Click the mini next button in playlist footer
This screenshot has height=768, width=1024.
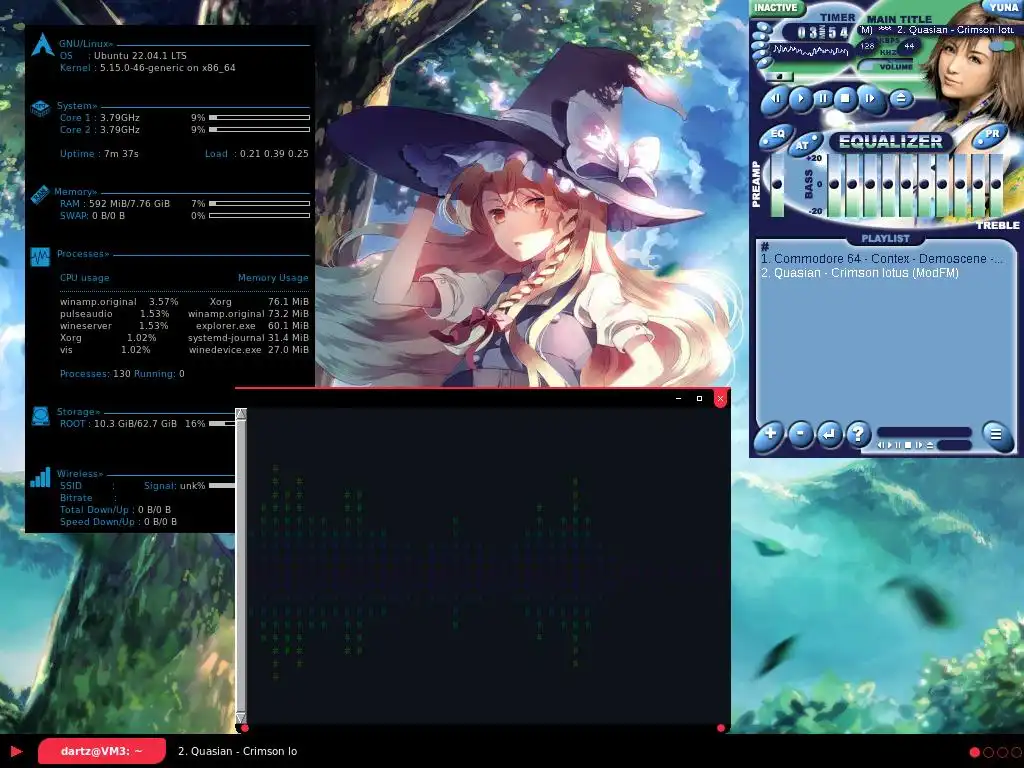pos(919,445)
